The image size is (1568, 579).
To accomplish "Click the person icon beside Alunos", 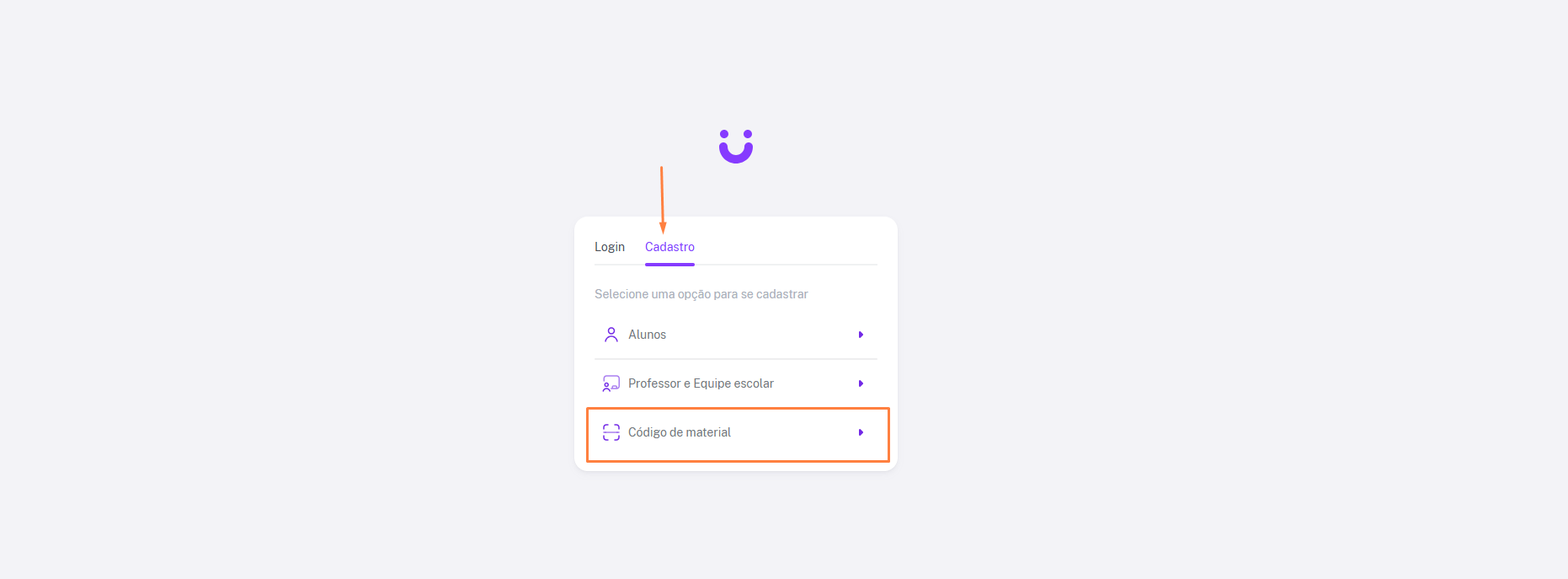I will pyautogui.click(x=611, y=335).
